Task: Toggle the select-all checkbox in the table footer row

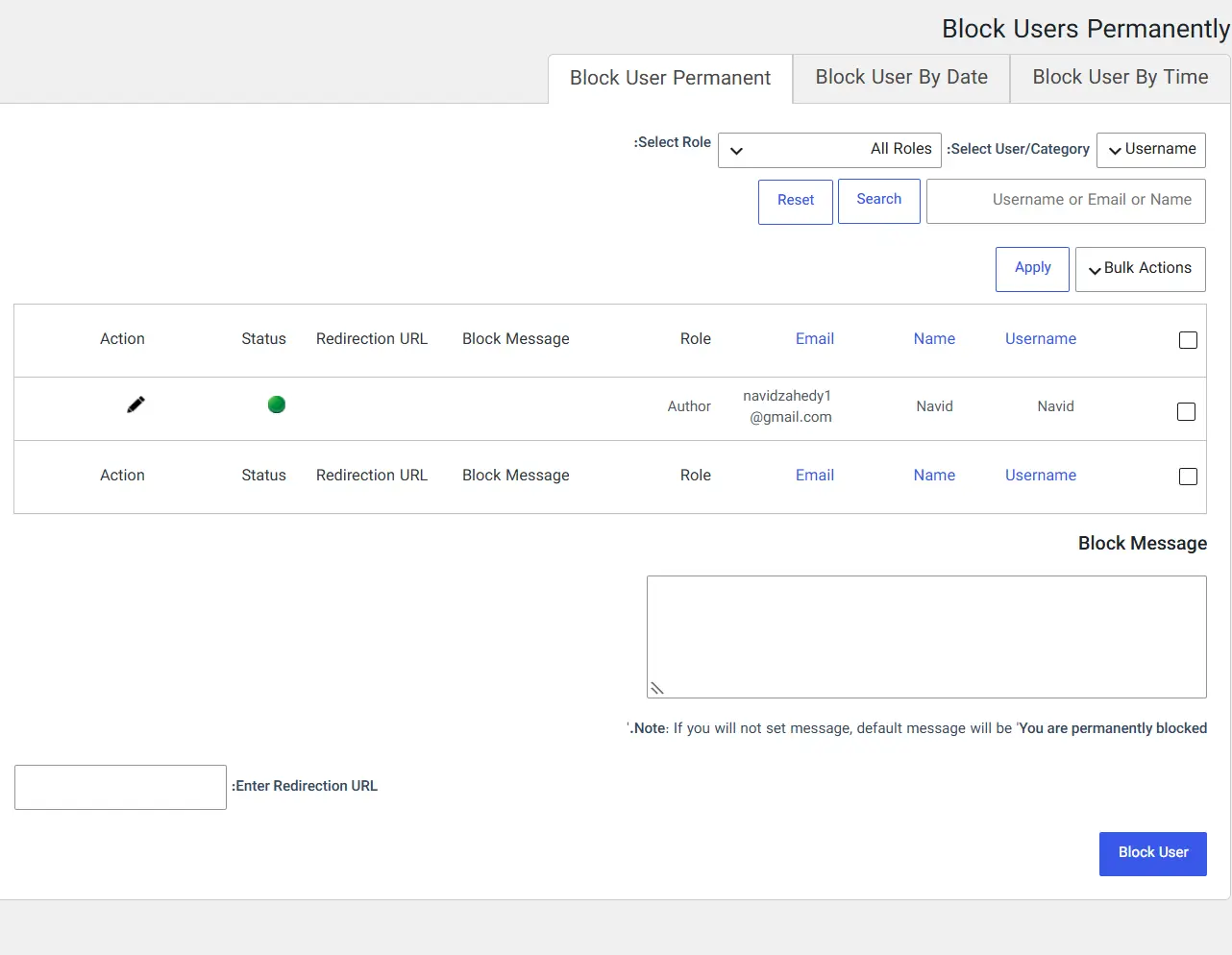Action: point(1188,477)
